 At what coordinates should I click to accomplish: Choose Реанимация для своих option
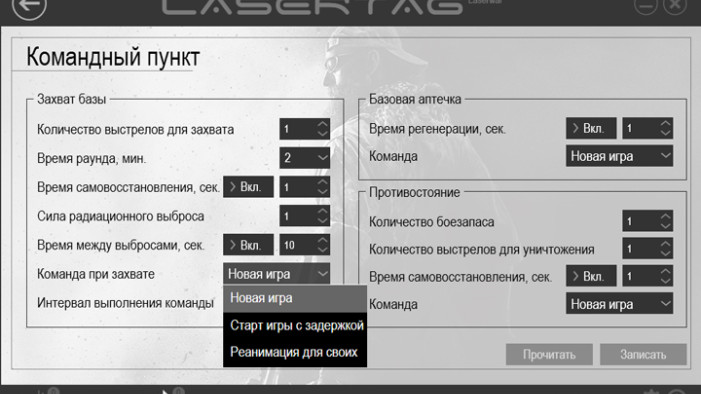coord(295,352)
